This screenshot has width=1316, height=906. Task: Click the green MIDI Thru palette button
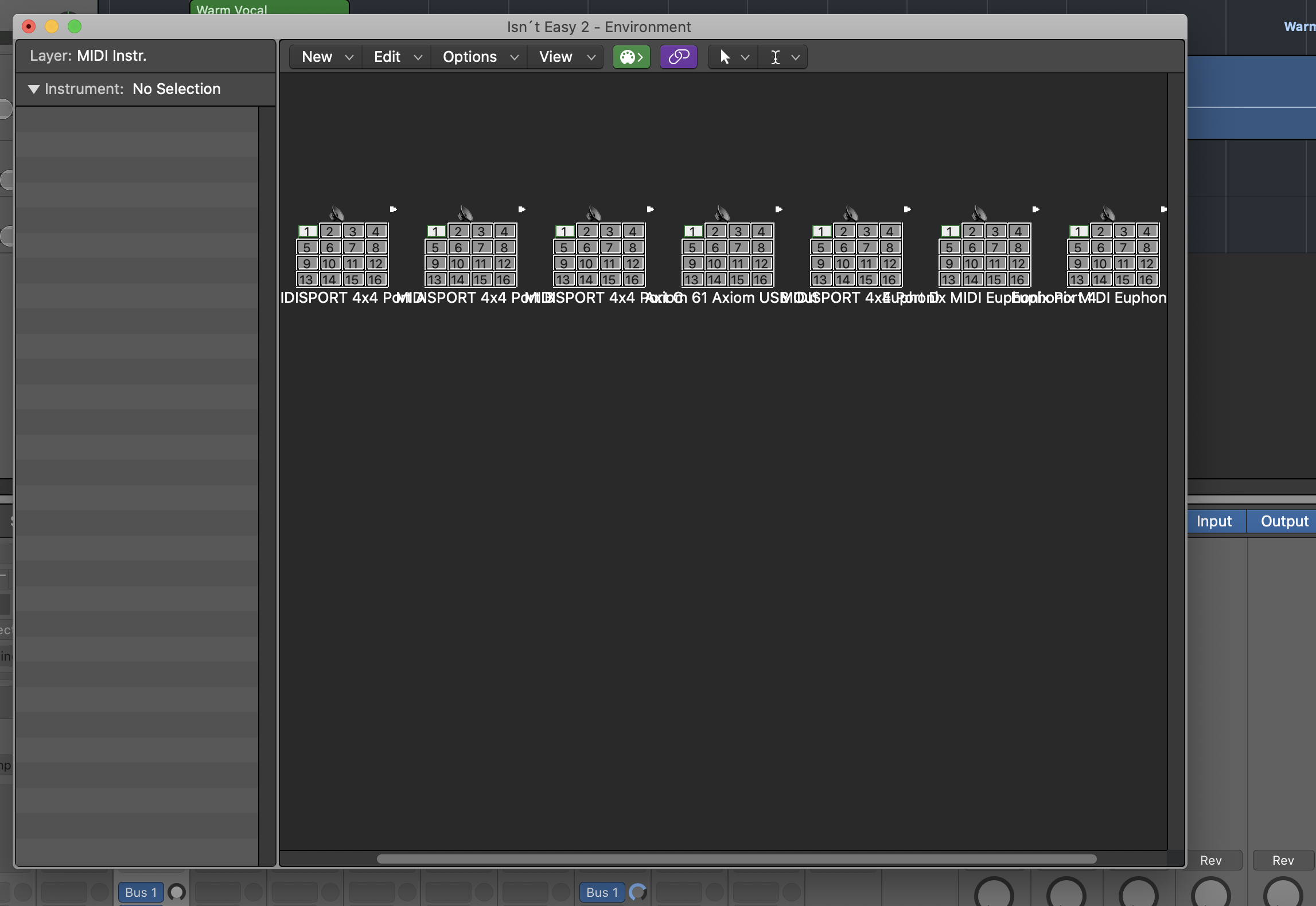tap(631, 57)
